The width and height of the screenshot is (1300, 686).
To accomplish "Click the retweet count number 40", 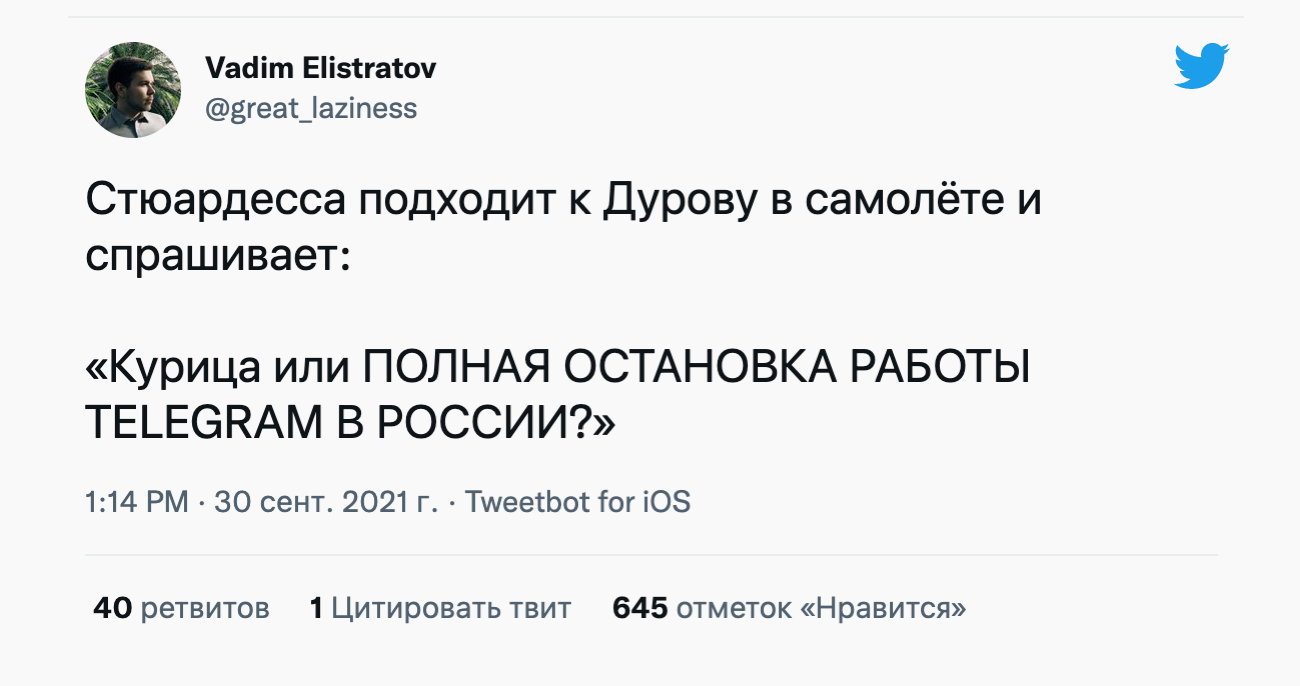I will pos(112,607).
